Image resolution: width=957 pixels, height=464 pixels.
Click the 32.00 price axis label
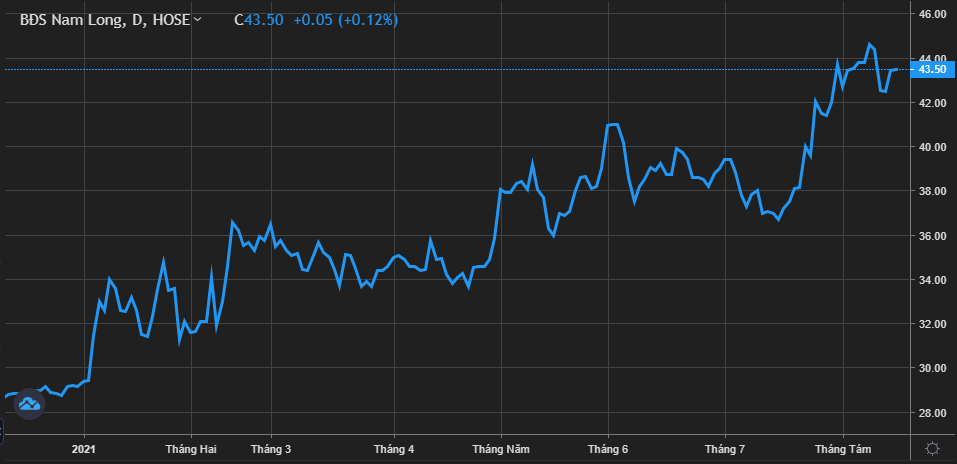pyautogui.click(x=933, y=324)
